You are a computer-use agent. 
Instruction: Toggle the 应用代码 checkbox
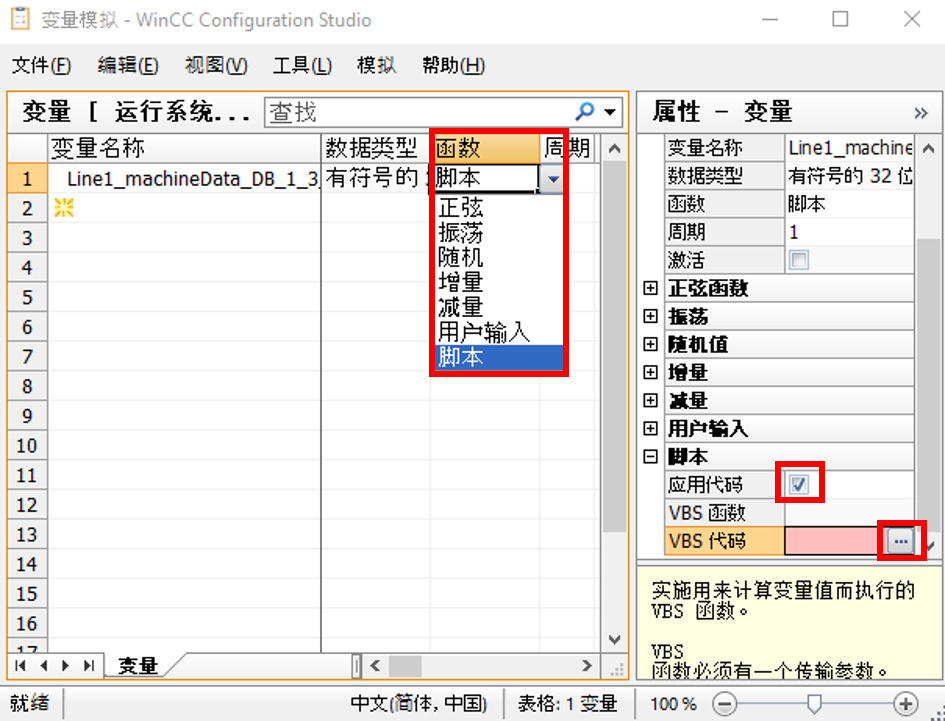point(799,484)
